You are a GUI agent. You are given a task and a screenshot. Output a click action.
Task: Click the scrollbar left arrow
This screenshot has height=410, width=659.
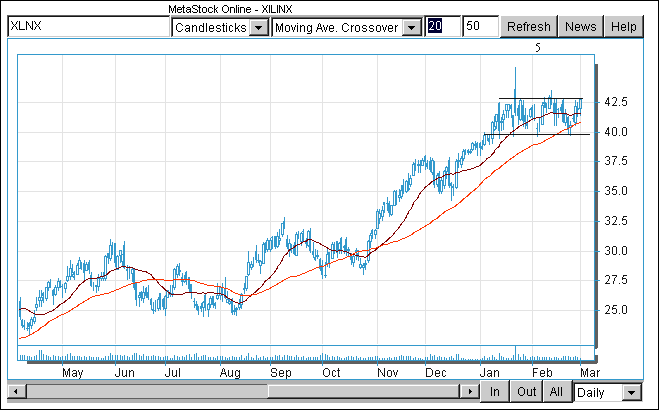[x=15, y=392]
